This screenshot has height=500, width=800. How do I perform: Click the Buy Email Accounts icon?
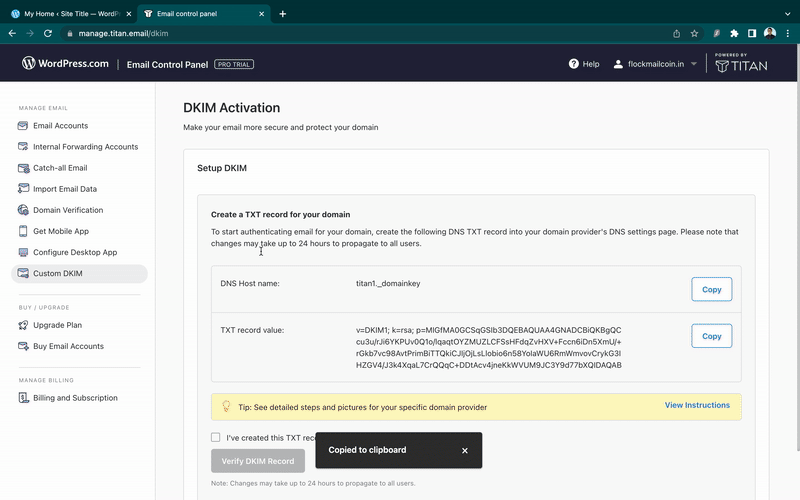point(23,346)
